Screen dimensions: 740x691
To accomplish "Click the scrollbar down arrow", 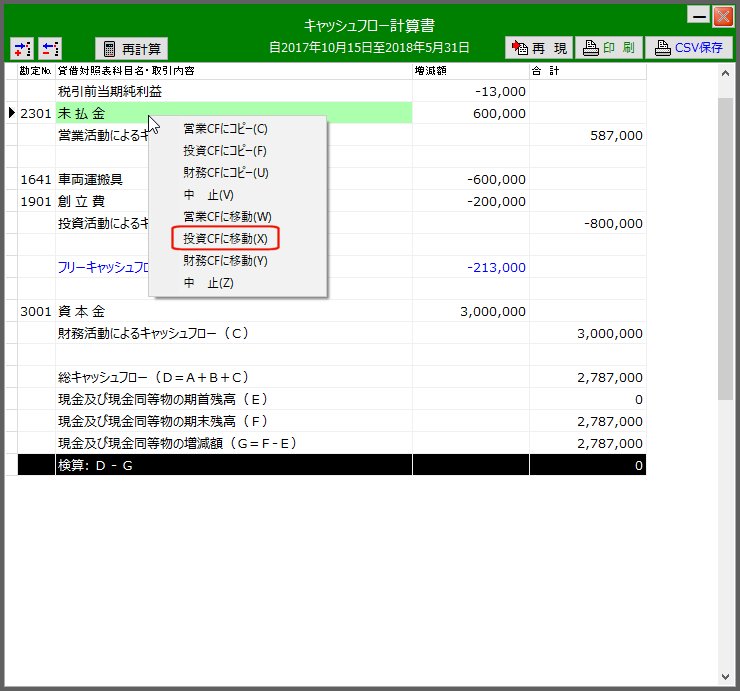I will tap(725, 677).
